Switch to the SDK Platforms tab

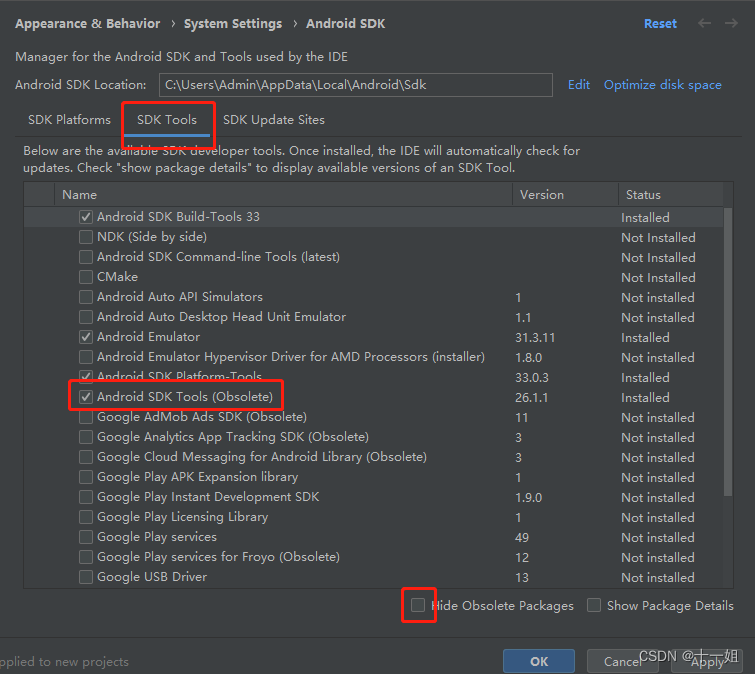coord(69,119)
